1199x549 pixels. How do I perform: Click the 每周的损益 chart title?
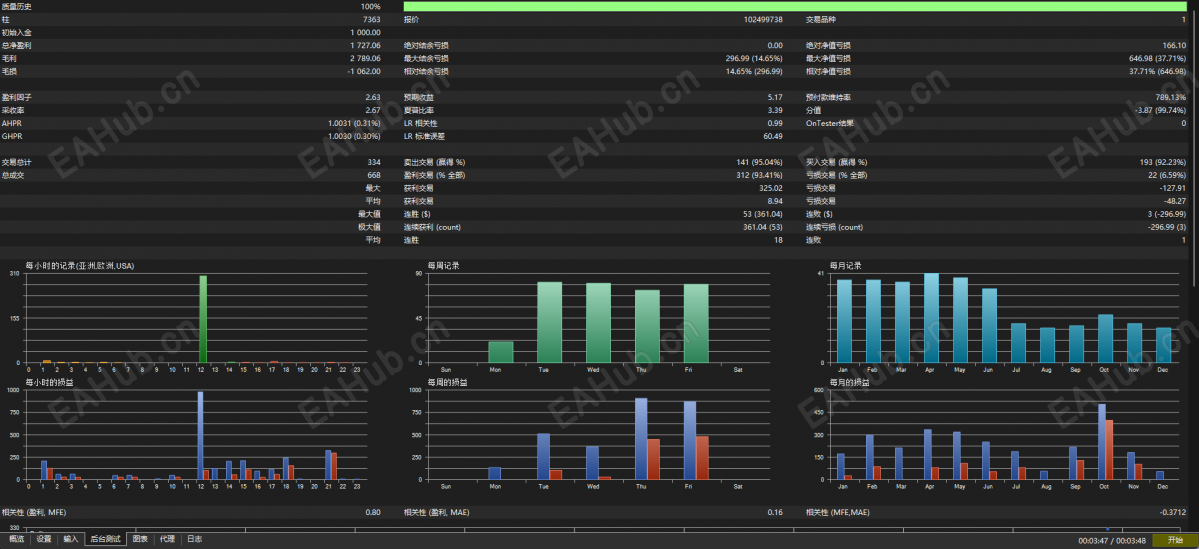tap(448, 382)
